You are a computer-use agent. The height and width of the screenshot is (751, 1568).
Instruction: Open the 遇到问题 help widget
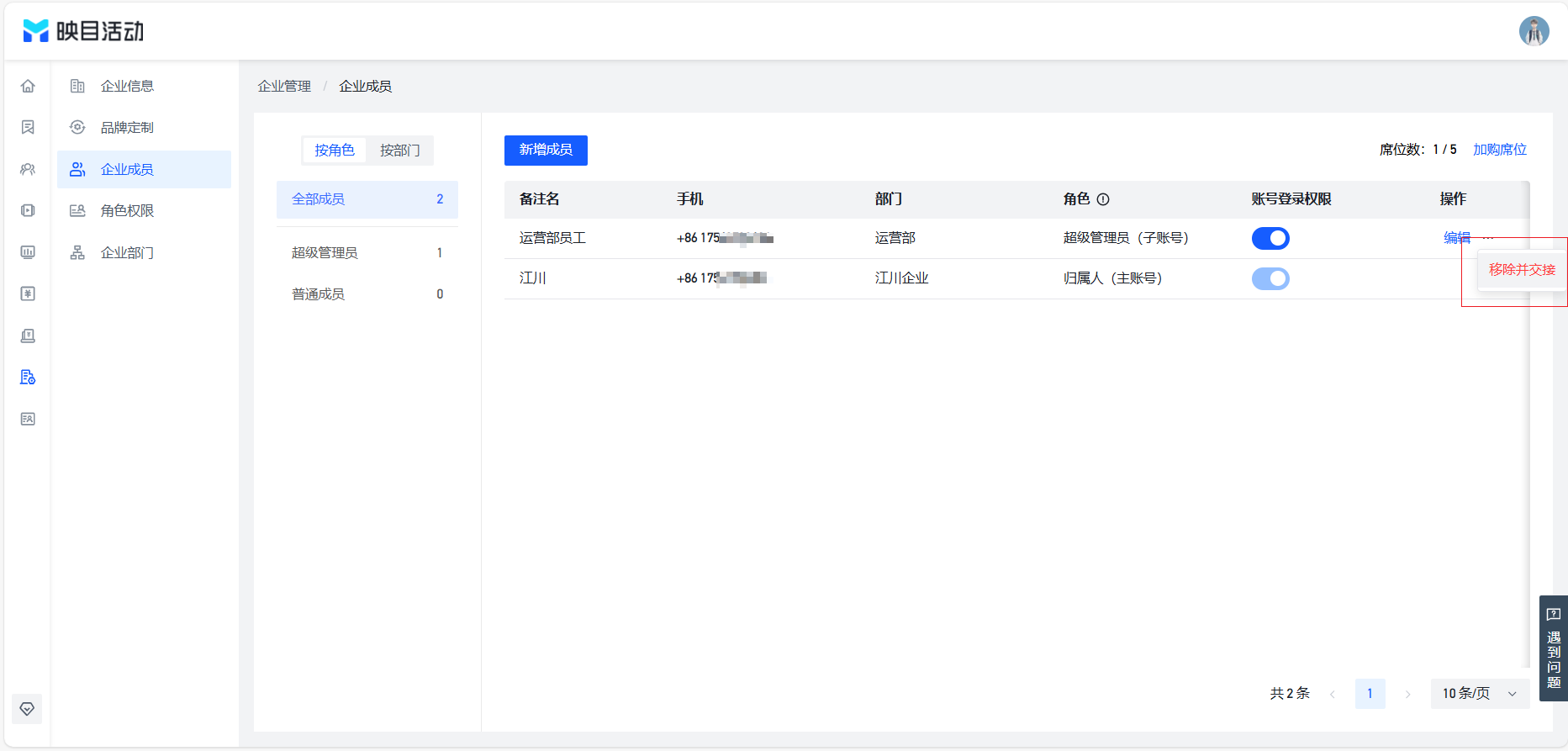point(1553,648)
